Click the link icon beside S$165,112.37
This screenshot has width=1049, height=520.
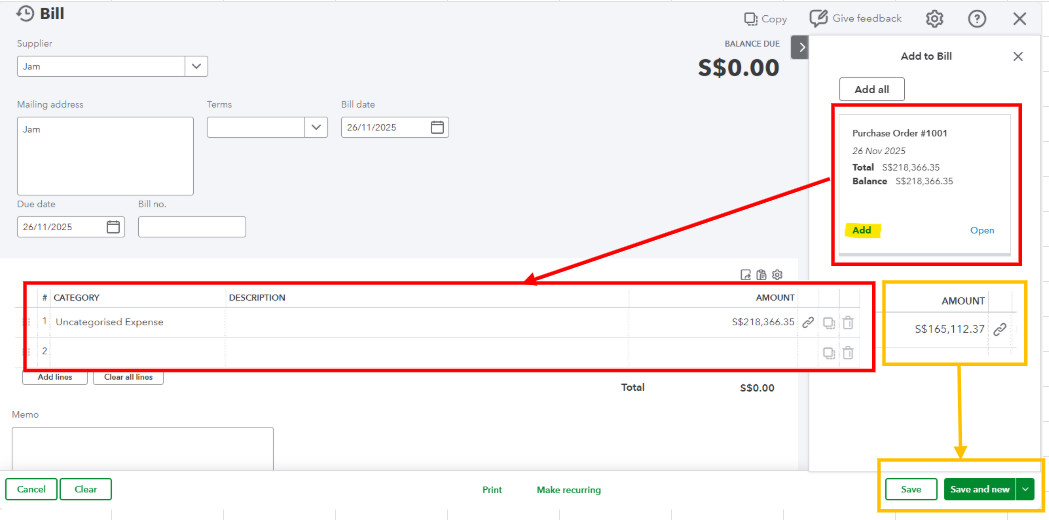(999, 329)
